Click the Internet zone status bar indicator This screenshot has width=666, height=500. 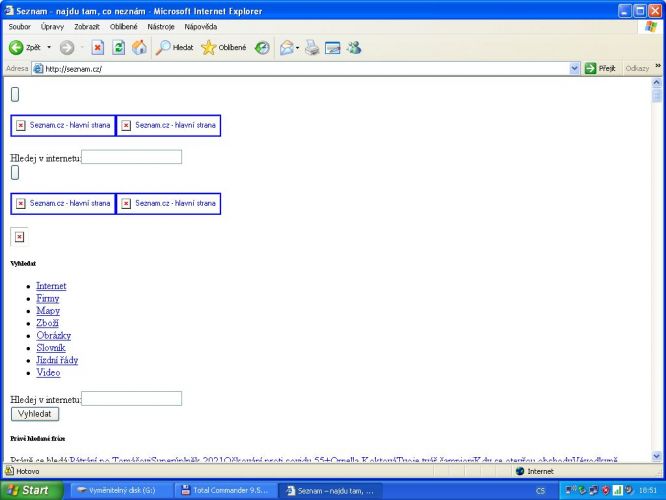coord(534,471)
